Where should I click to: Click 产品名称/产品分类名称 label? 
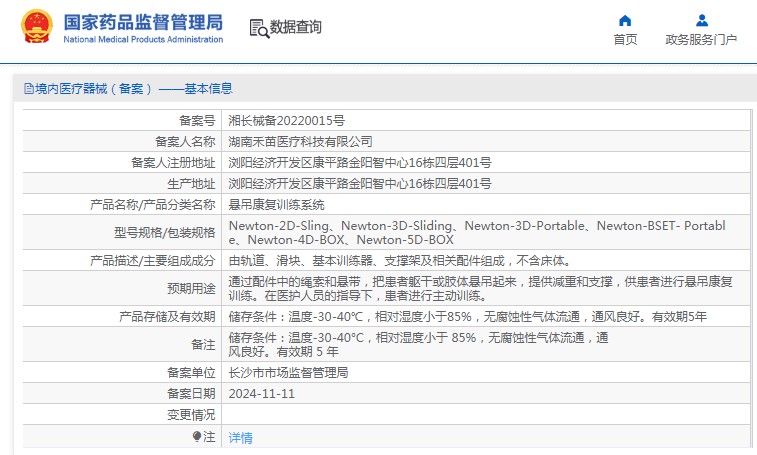click(x=153, y=205)
